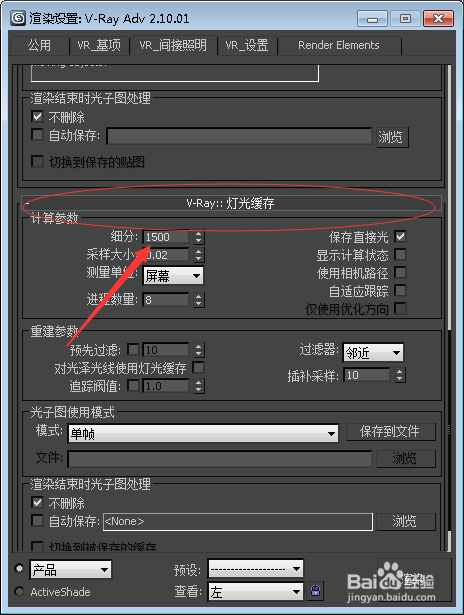464x615 pixels.
Task: Decrease 采样大小 value with down spinner arrow
Action: [198, 258]
